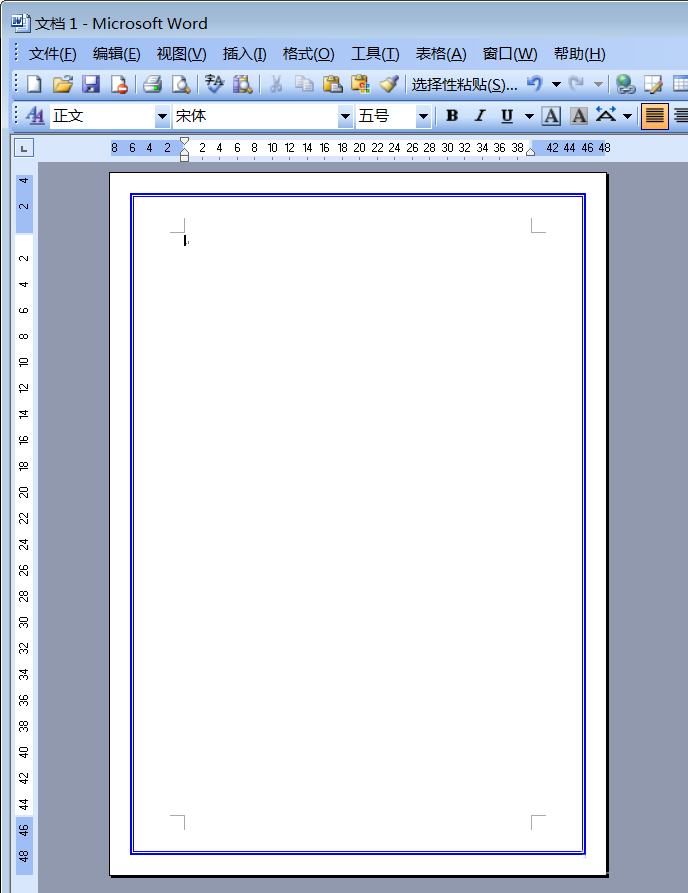The width and height of the screenshot is (688, 893).
Task: Click the Office clipboard paste icon
Action: [x=361, y=84]
